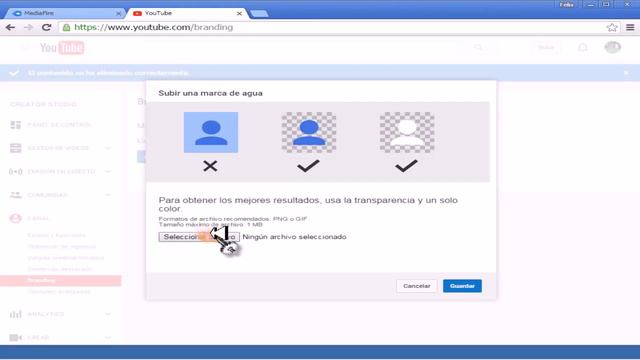
Task: Click the solid blue background example thumbnail
Action: [211, 132]
